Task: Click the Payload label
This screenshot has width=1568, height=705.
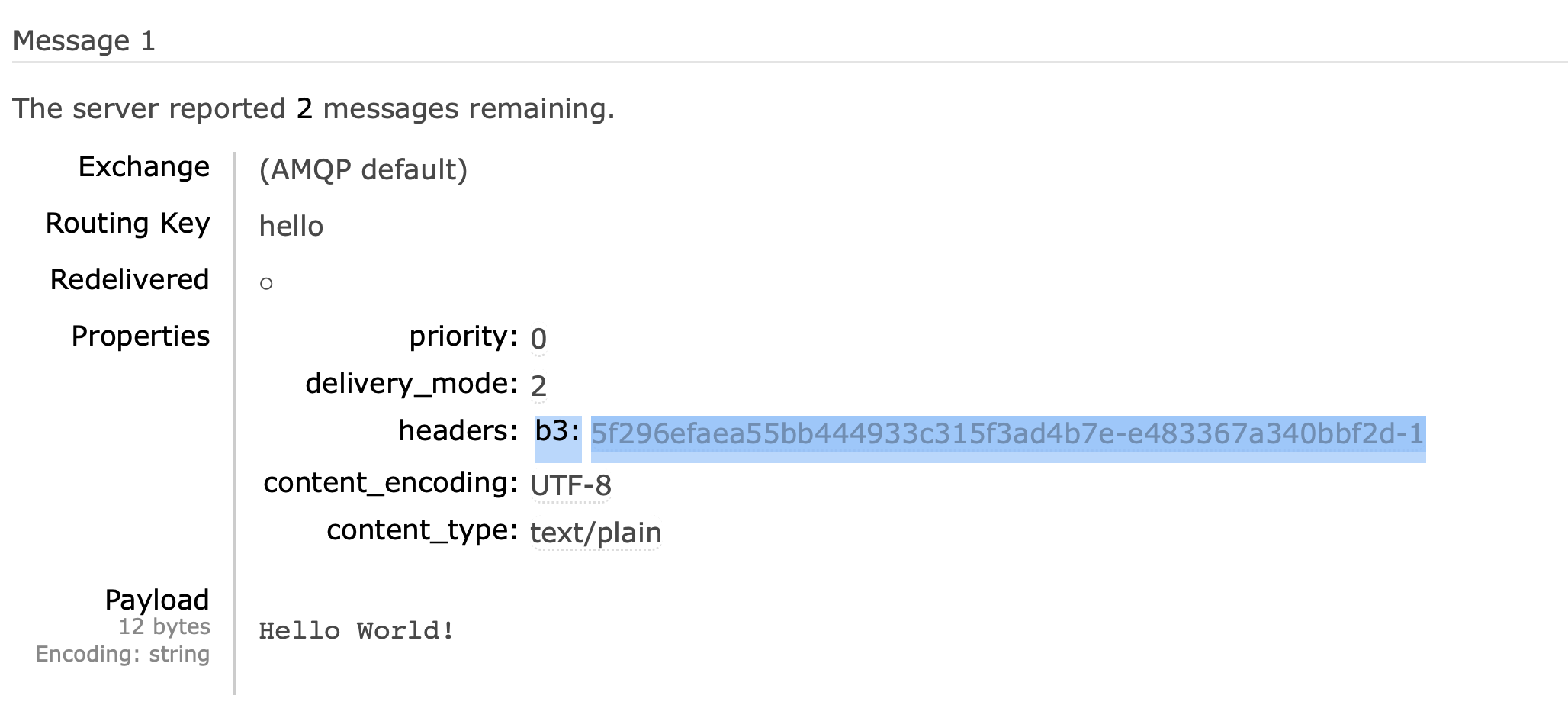Action: [157, 600]
